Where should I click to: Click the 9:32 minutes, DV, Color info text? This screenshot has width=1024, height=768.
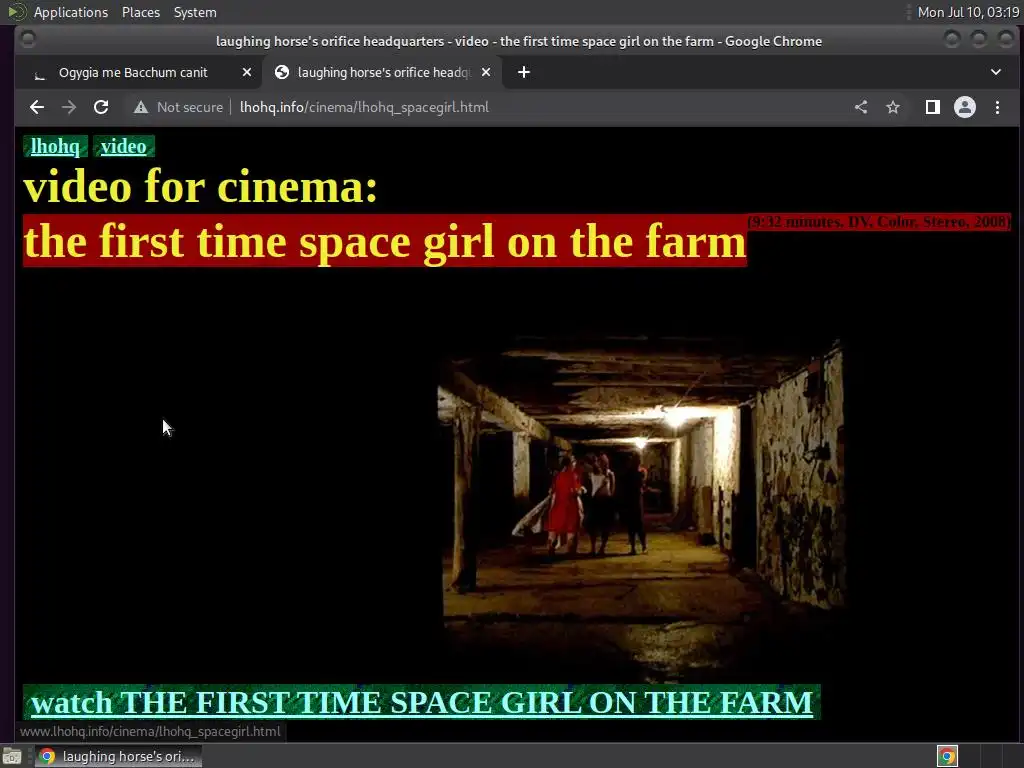pos(879,222)
